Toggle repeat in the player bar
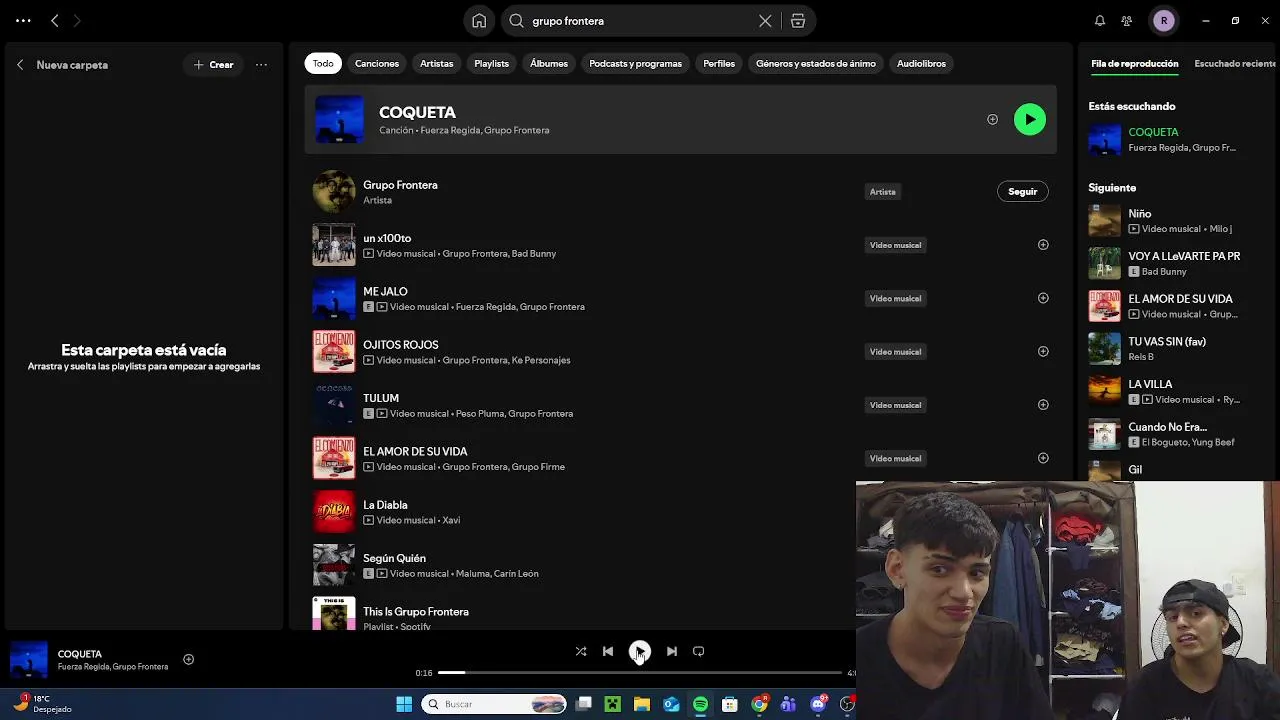The image size is (1280, 720). click(699, 652)
